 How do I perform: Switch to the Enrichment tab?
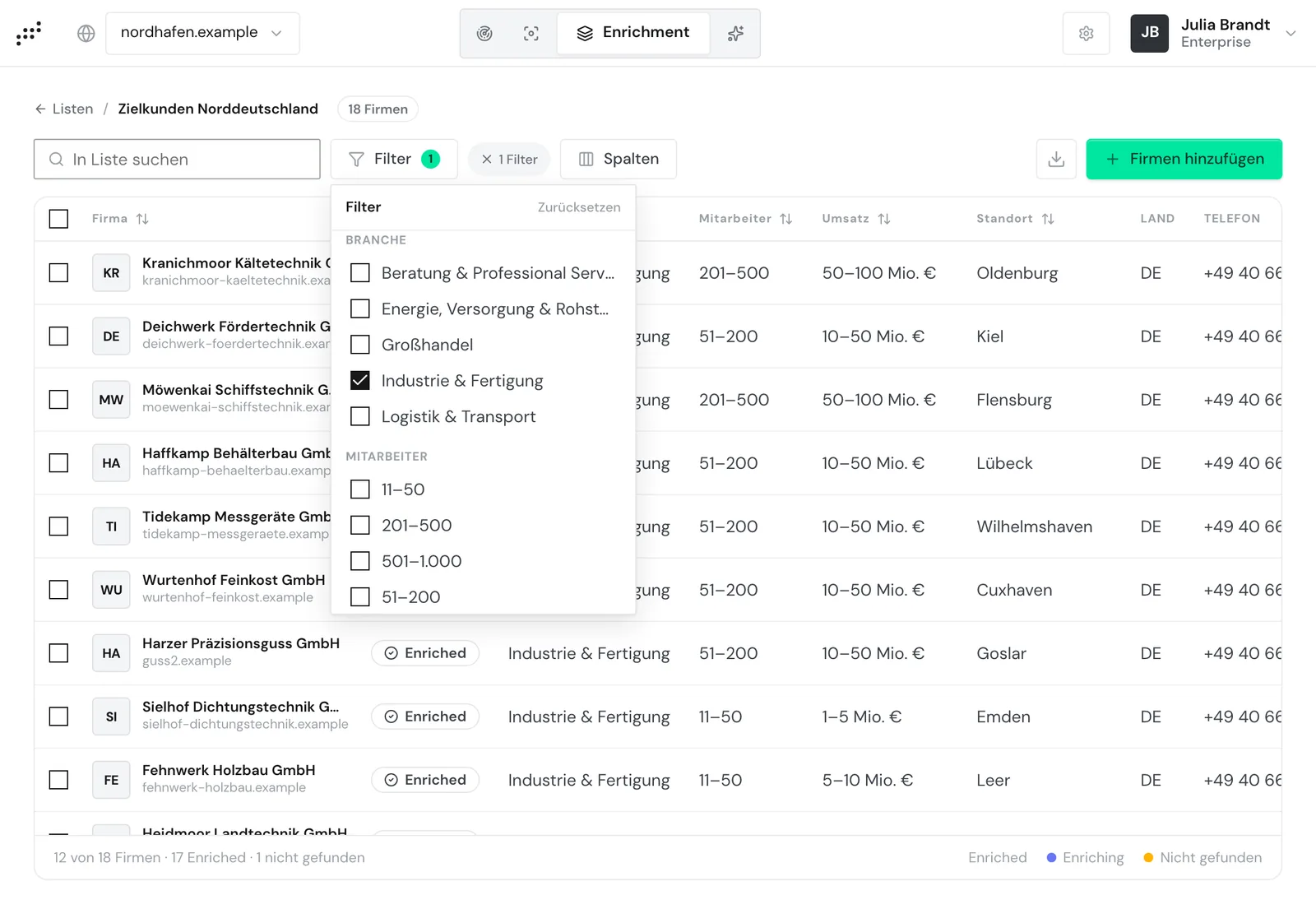point(633,33)
